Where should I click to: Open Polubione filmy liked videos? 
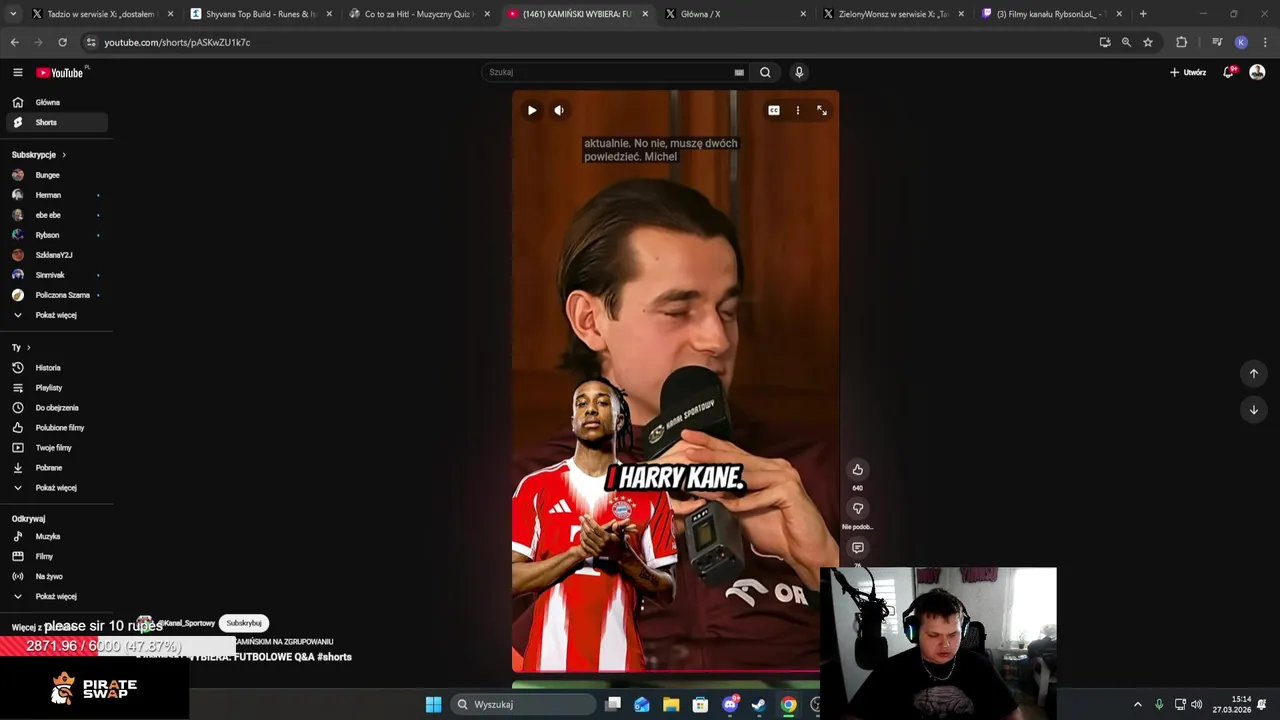56,428
